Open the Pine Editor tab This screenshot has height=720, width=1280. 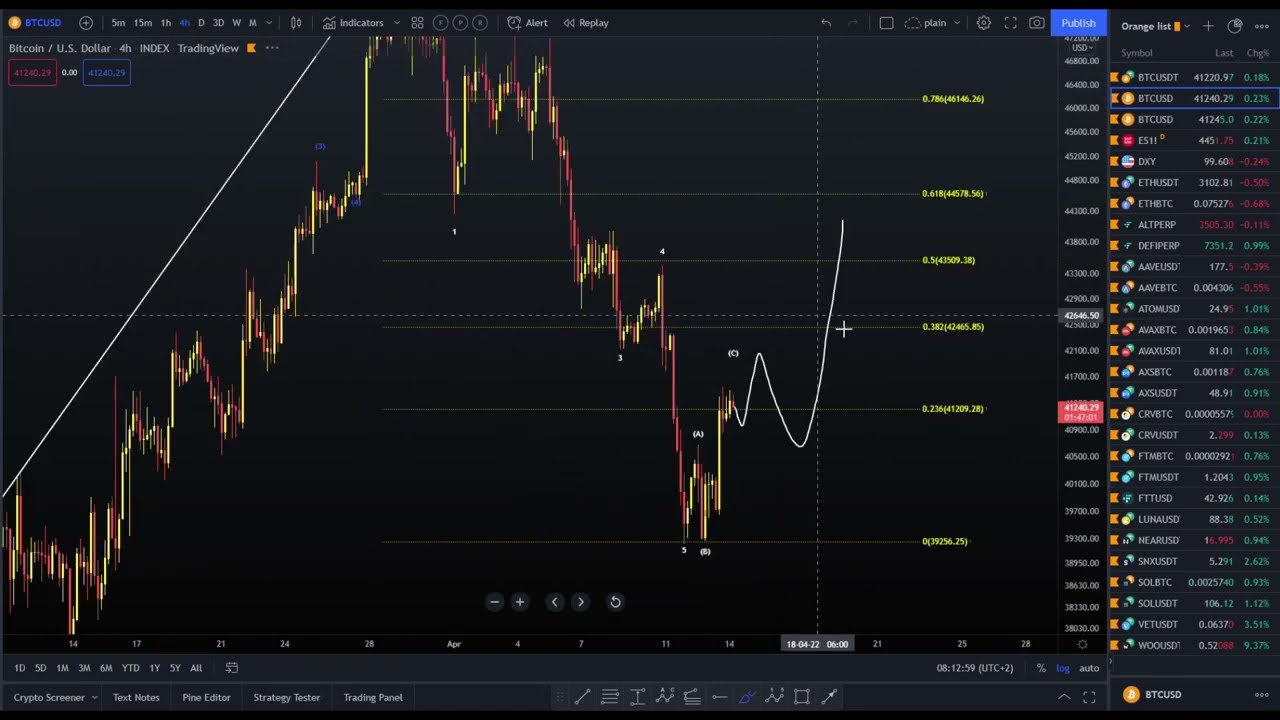(206, 697)
